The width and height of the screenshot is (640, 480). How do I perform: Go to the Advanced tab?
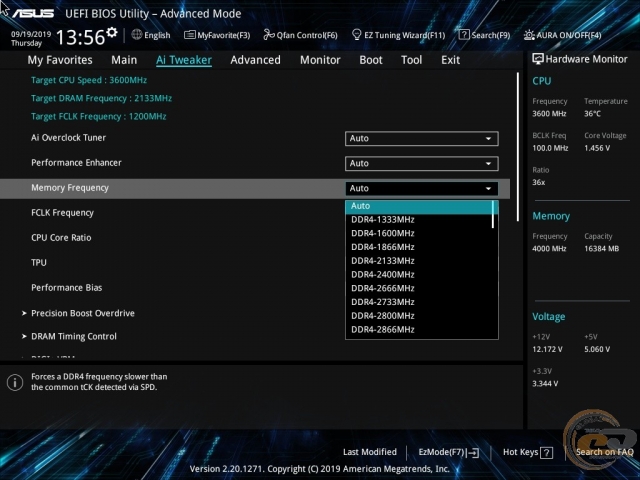click(256, 60)
